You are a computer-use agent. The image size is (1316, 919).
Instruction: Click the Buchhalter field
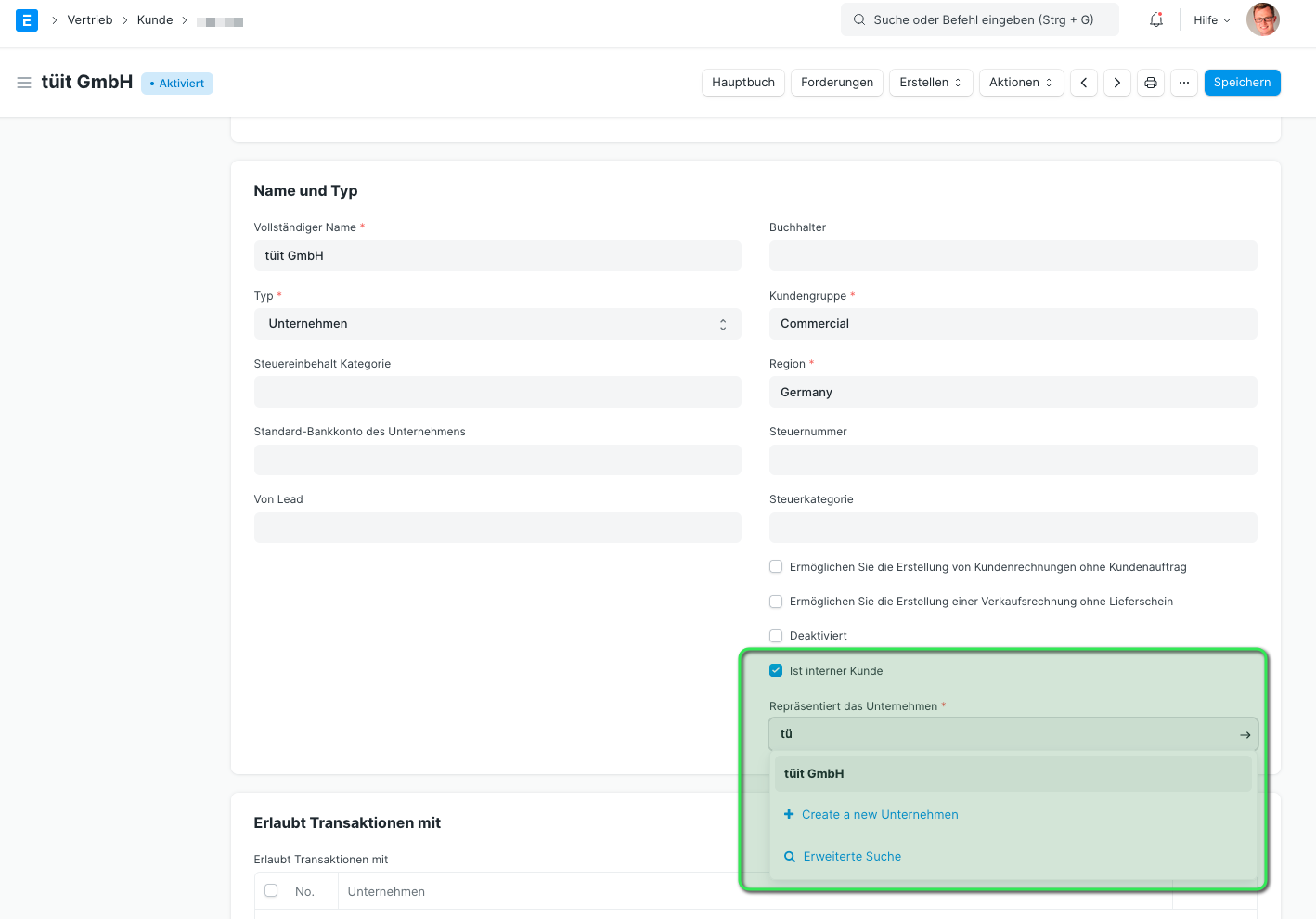(1013, 256)
